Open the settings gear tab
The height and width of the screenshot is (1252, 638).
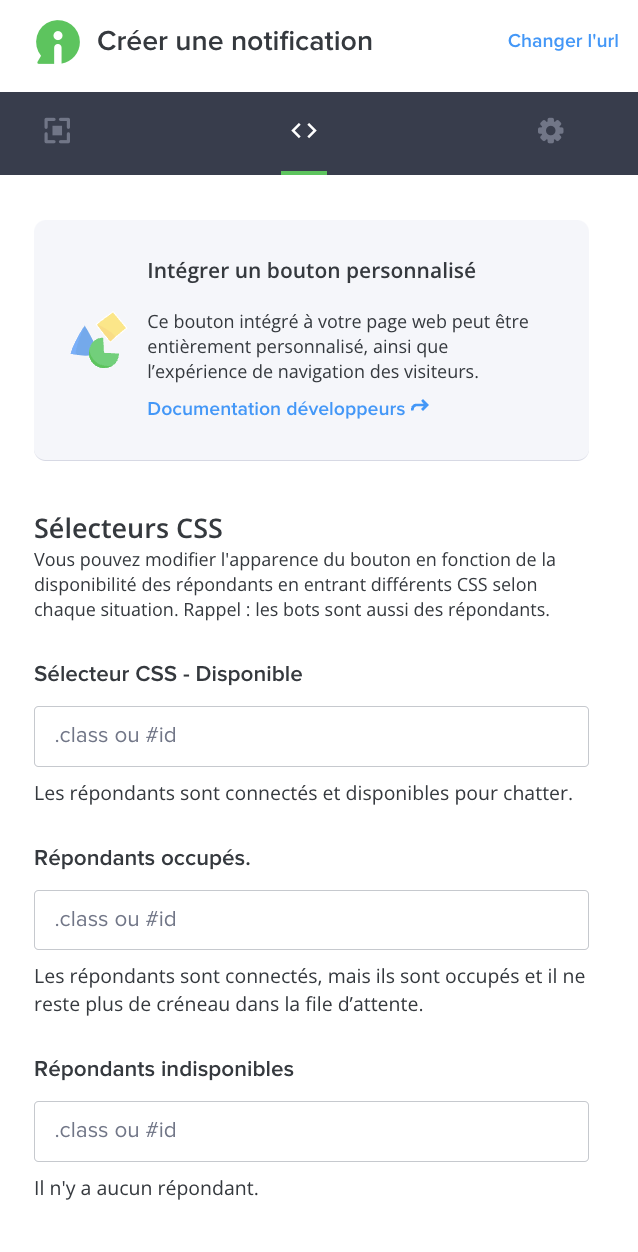[550, 130]
